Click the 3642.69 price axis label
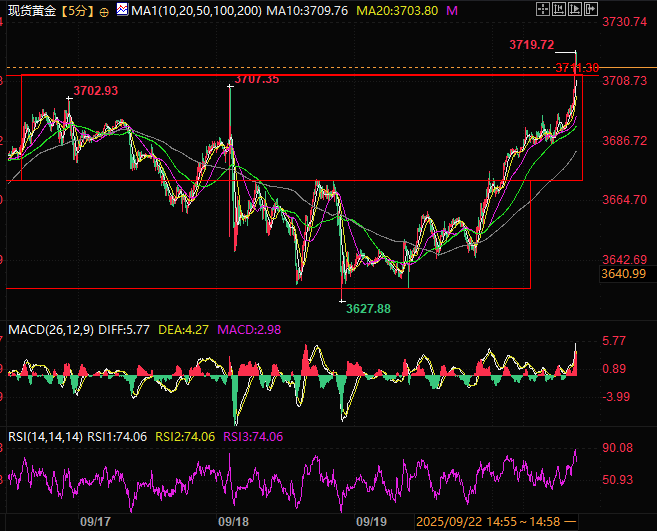Screen dimensions: 657x531 pos(624,259)
